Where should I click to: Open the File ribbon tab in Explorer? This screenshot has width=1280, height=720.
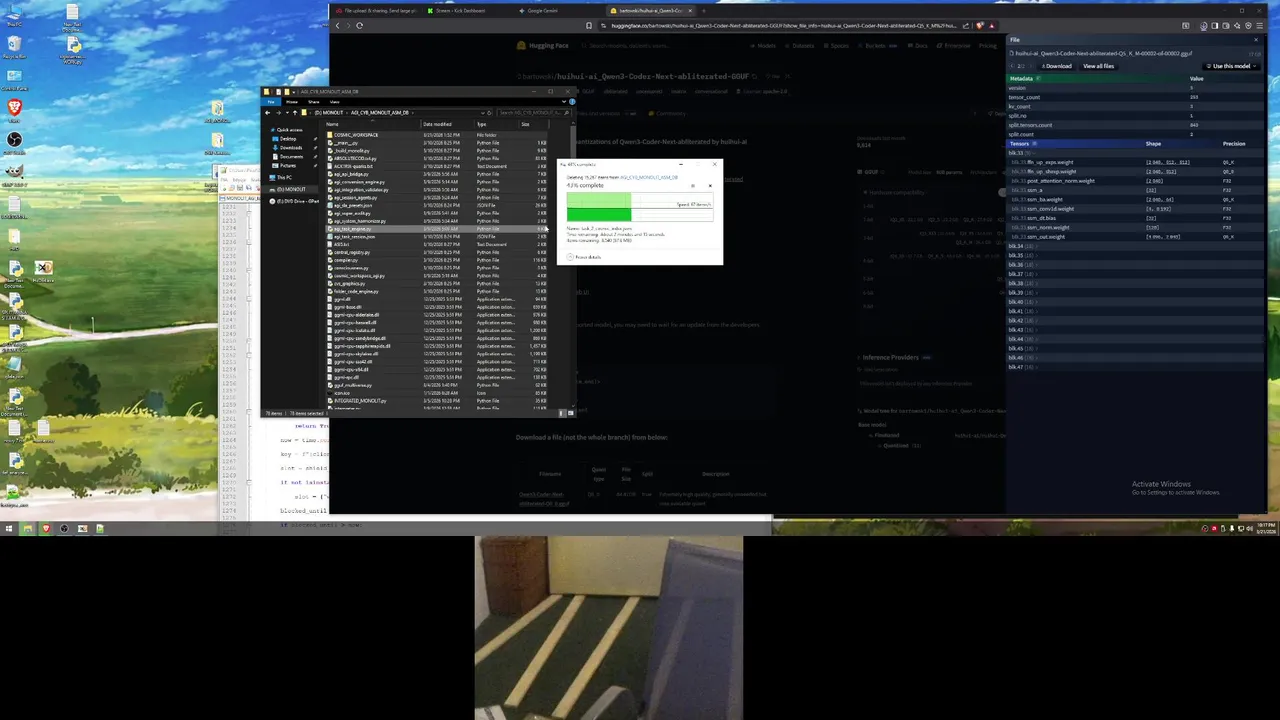pyautogui.click(x=271, y=102)
